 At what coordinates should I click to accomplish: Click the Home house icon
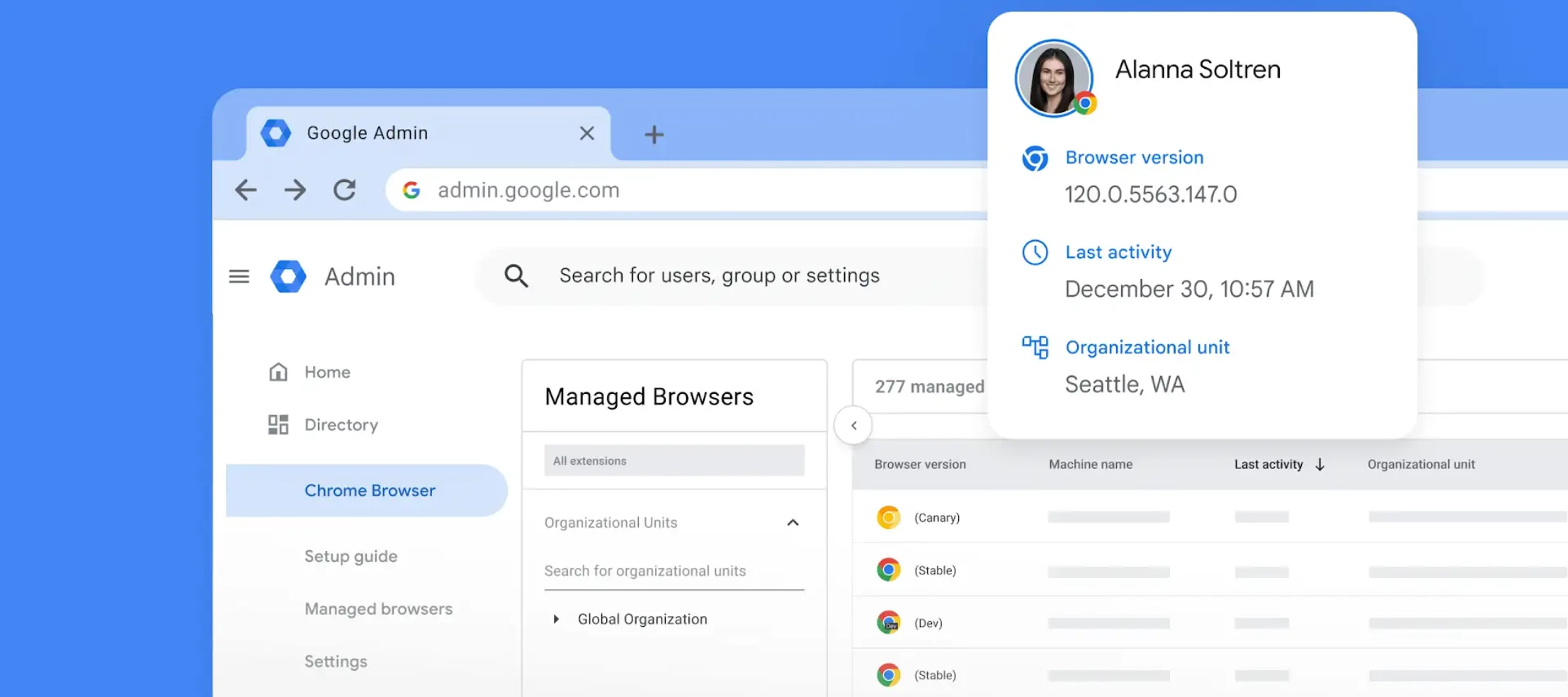[278, 372]
